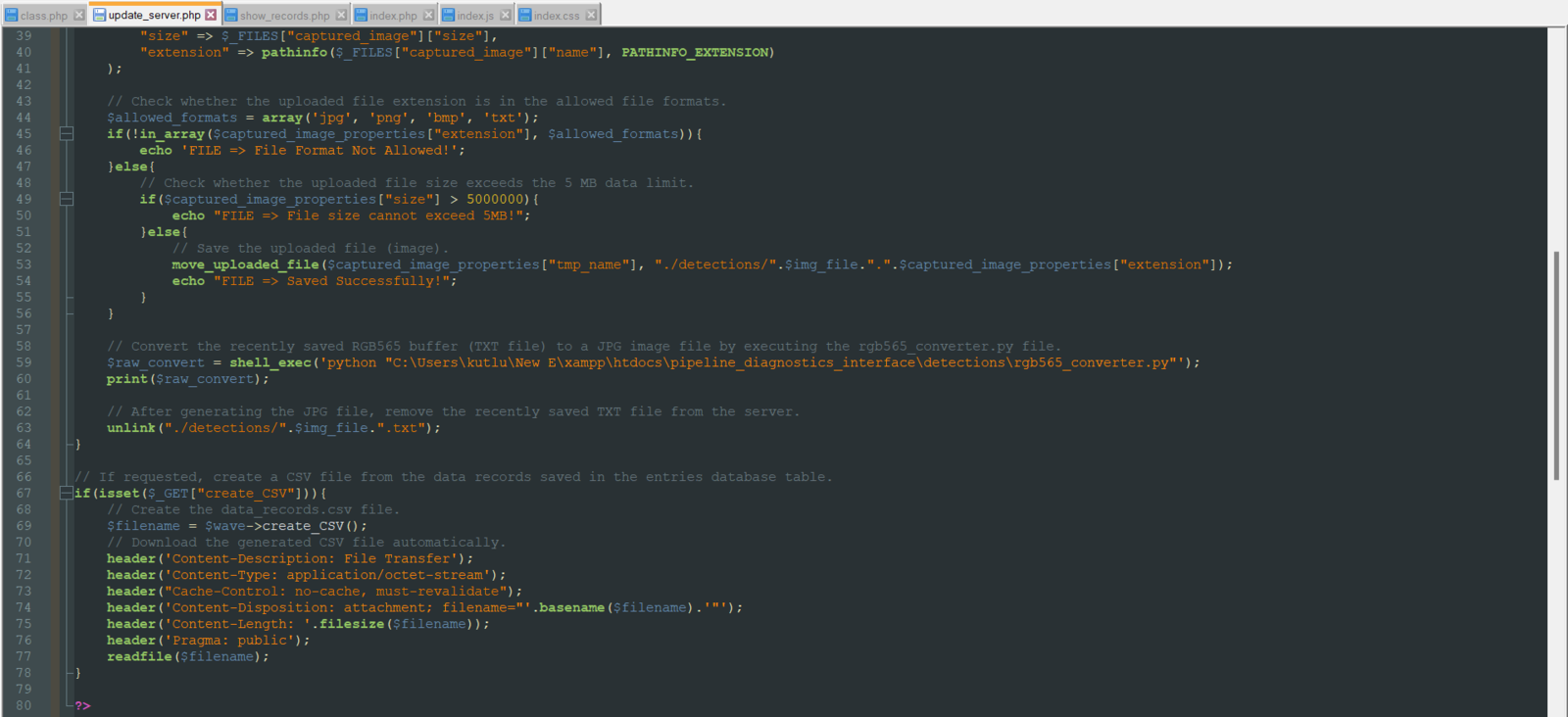The height and width of the screenshot is (717, 1568).
Task: Click line number 44 in the gutter
Action: (x=24, y=118)
